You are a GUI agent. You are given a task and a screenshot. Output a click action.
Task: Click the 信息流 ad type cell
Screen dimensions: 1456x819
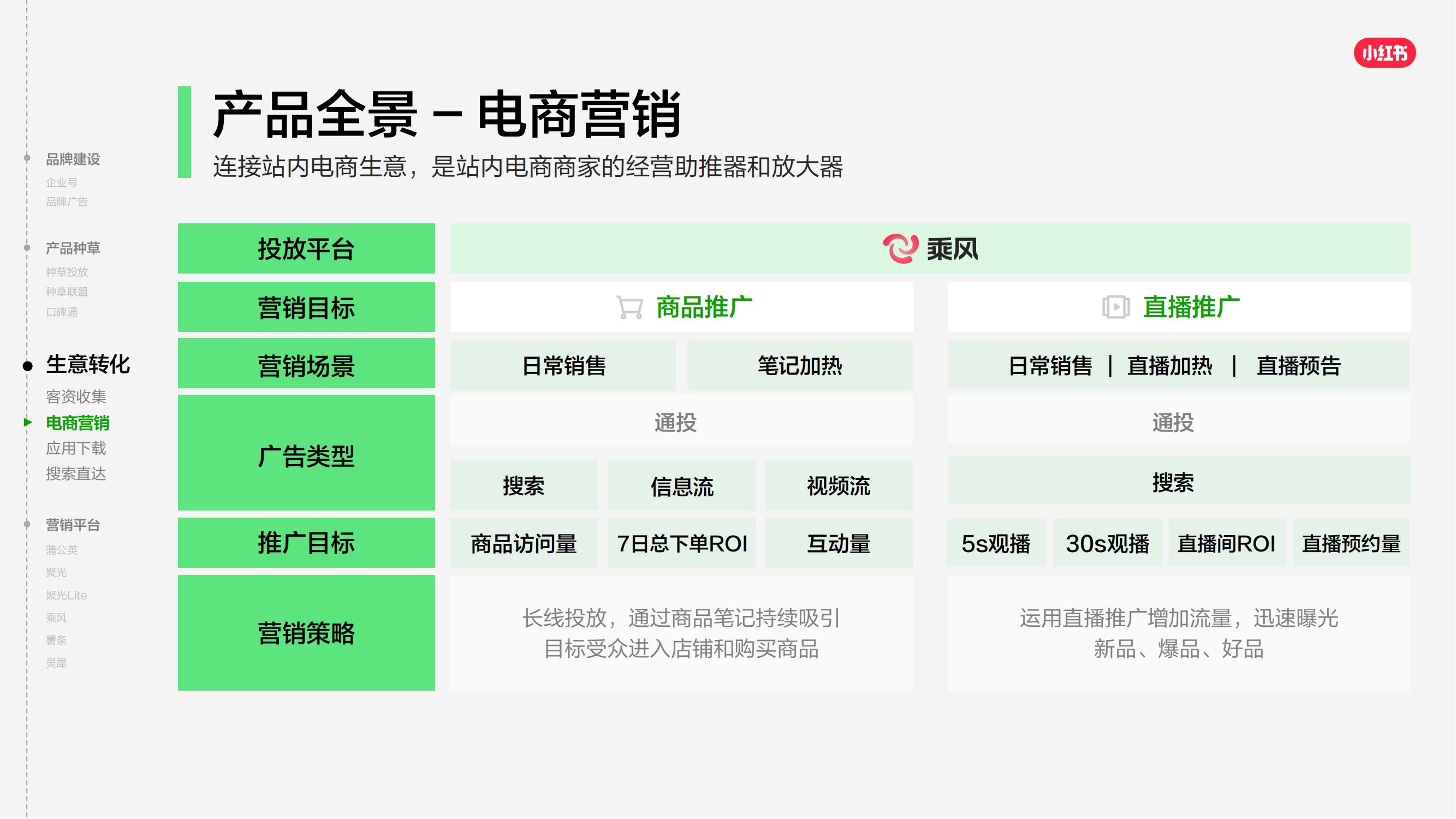point(682,485)
